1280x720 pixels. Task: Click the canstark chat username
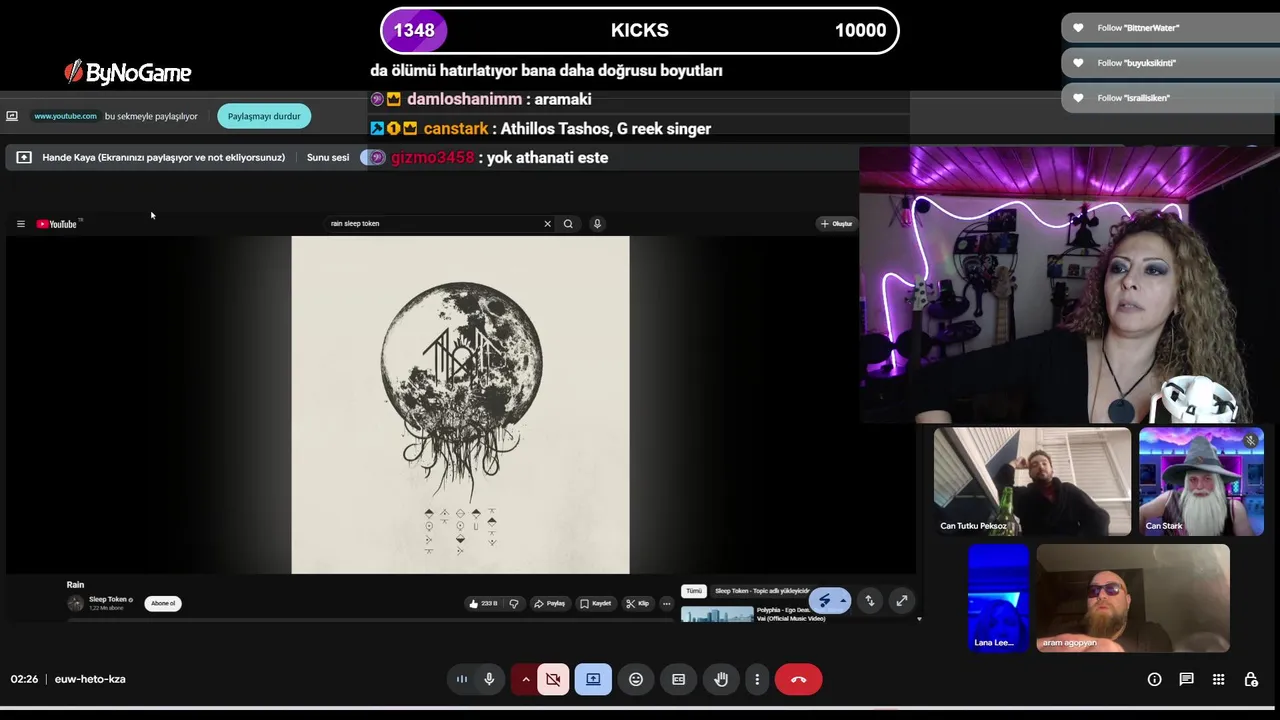(456, 128)
